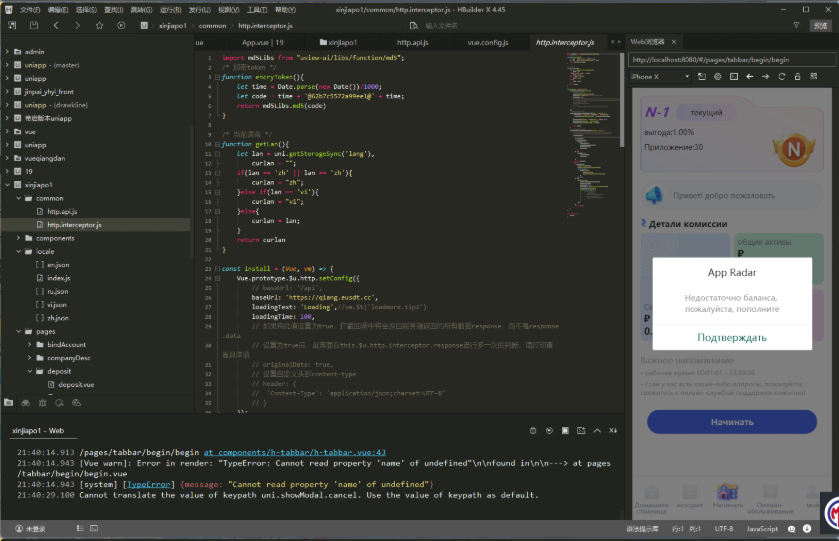Click the Подтверждать button in the dialog

(x=731, y=338)
